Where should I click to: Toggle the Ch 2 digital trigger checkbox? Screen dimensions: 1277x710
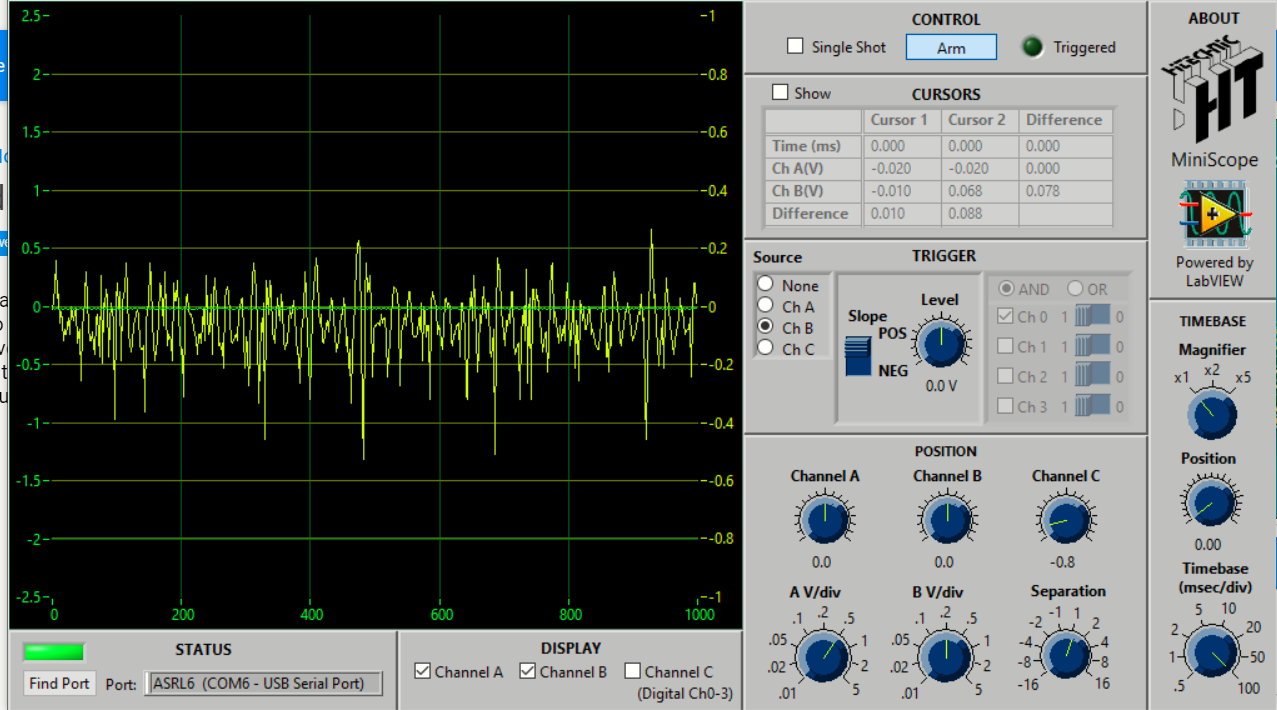[1006, 377]
